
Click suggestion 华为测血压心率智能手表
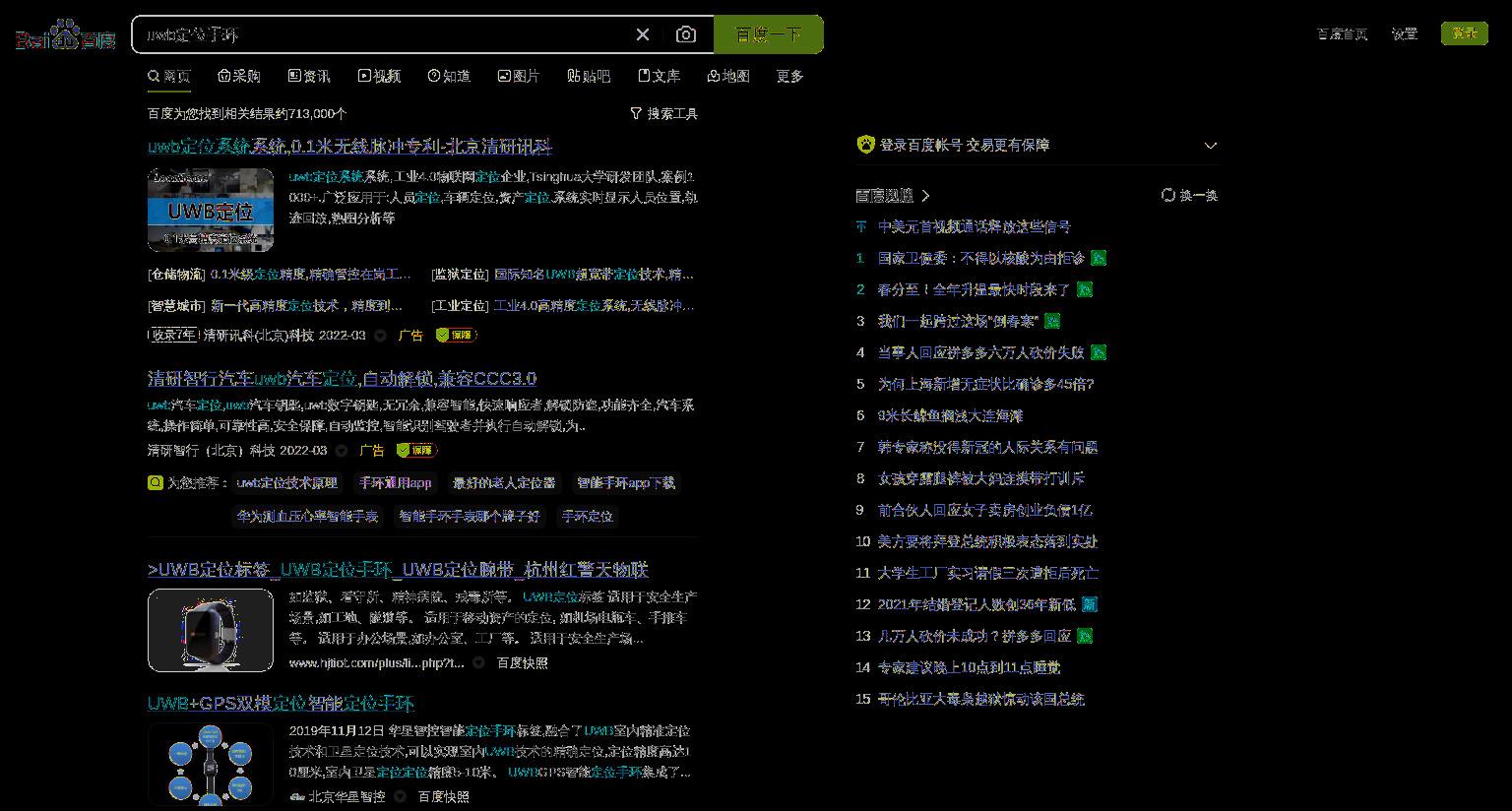(x=307, y=516)
